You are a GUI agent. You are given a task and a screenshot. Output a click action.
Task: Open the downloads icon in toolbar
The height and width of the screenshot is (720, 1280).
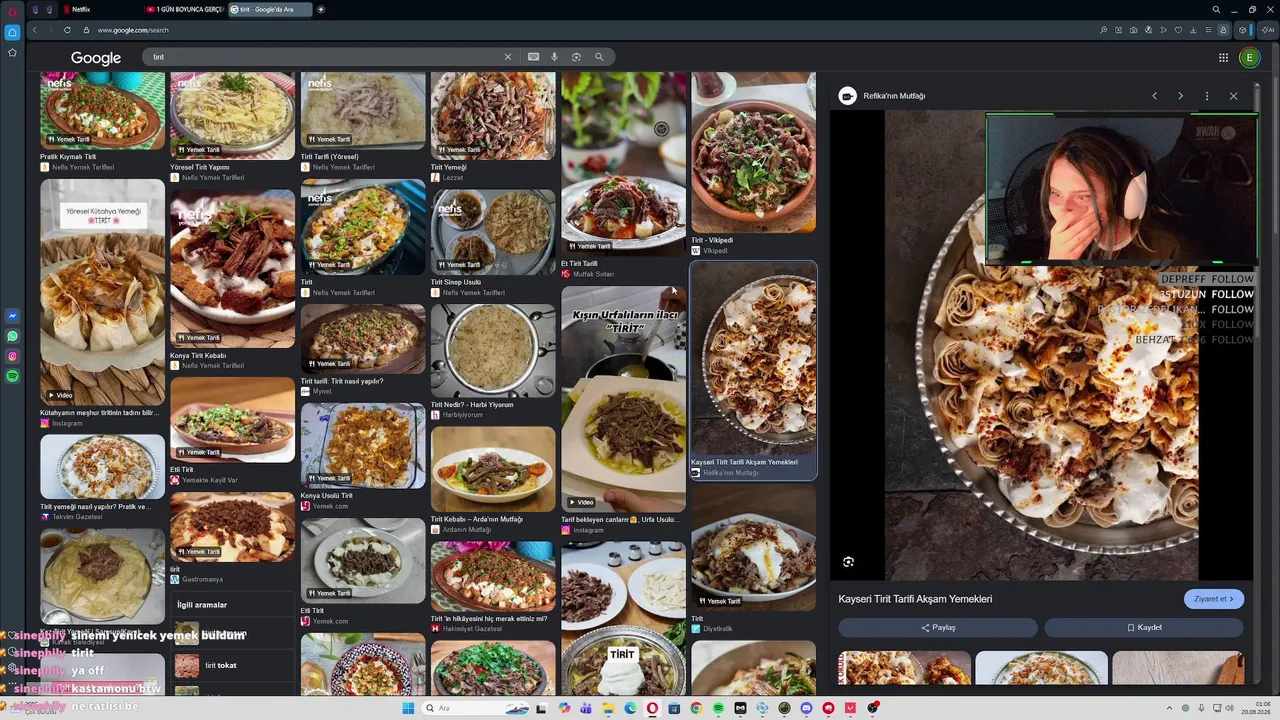click(x=1193, y=30)
